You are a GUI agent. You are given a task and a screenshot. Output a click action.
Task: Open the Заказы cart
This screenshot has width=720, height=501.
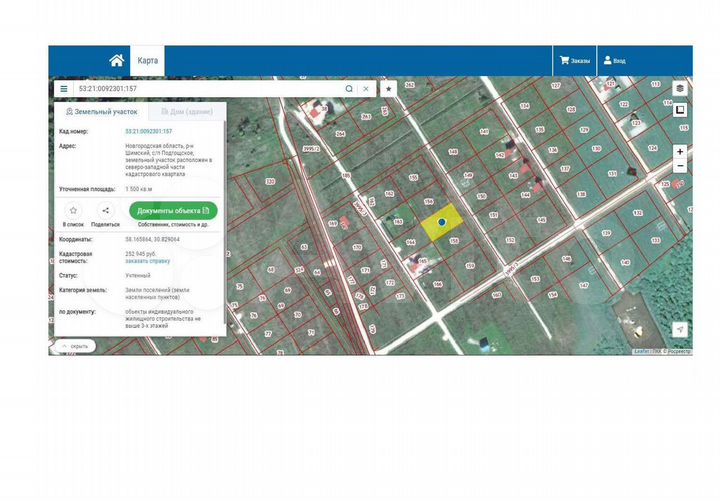pyautogui.click(x=574, y=61)
